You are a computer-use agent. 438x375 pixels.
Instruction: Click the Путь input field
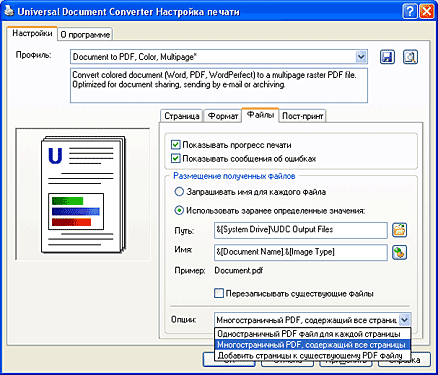(301, 230)
